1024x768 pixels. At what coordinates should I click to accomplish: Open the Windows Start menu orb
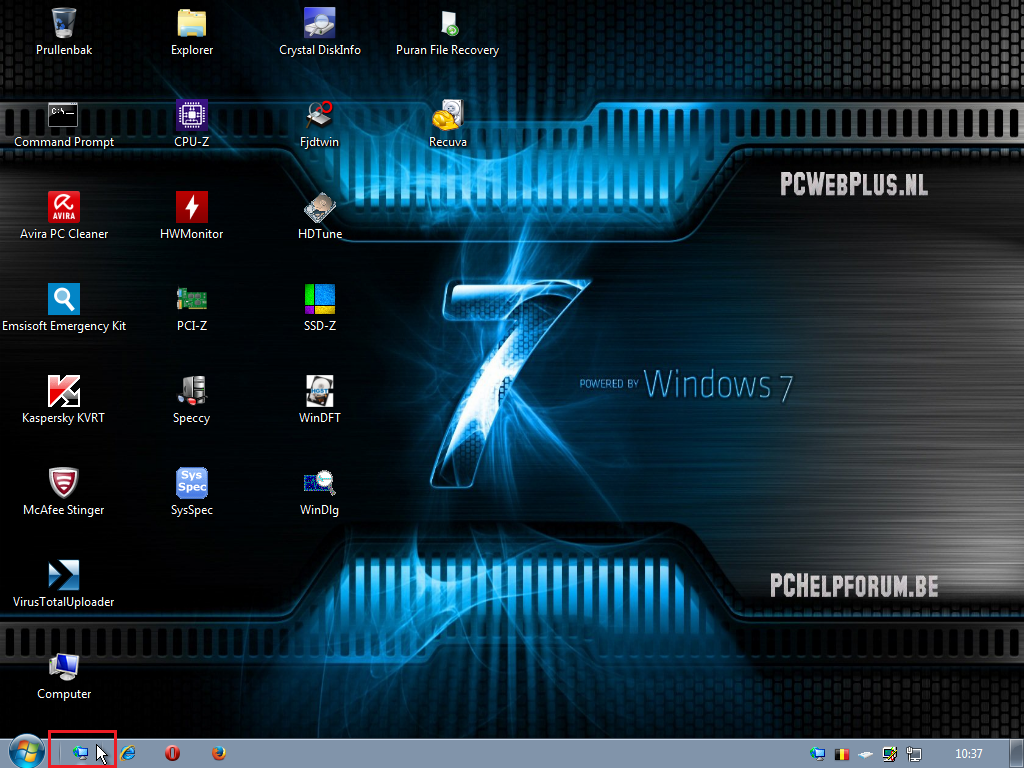[x=26, y=752]
